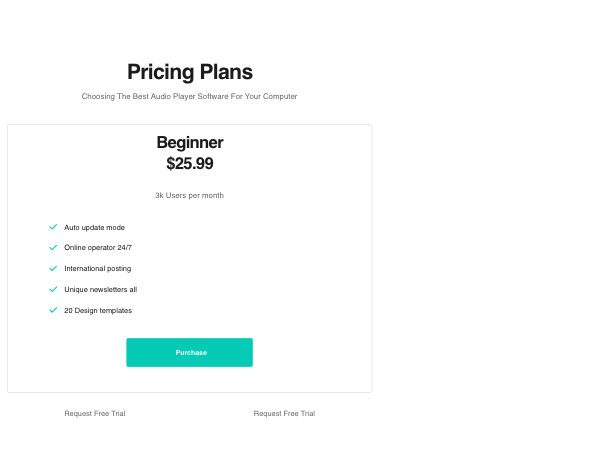Click the checkmark icon beside Auto update mode
The image size is (600, 462).
(x=53, y=227)
